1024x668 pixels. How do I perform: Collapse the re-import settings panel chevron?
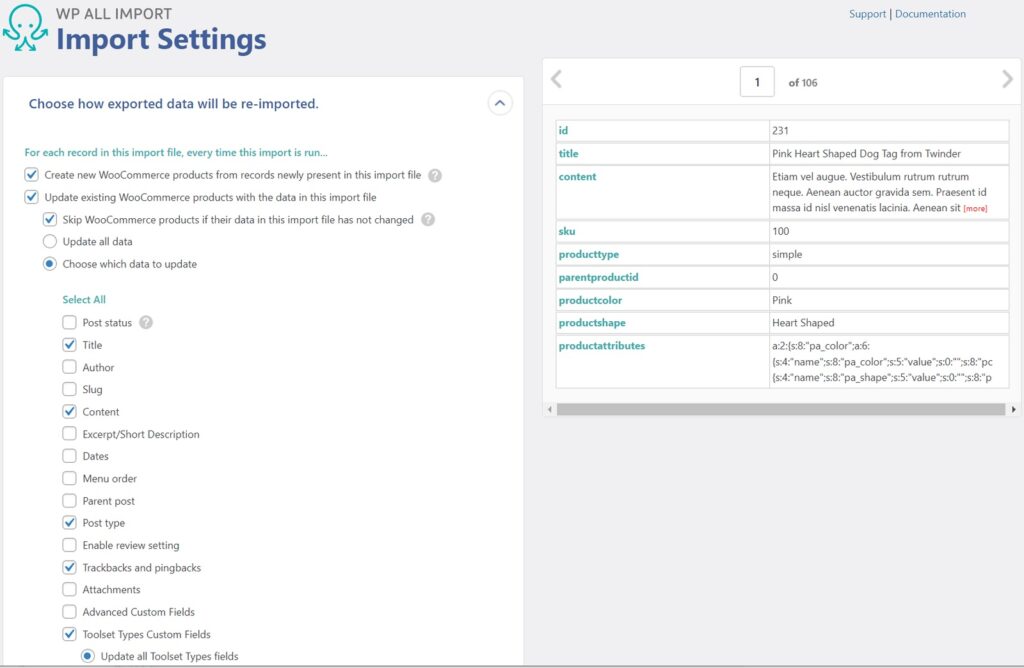[x=500, y=103]
